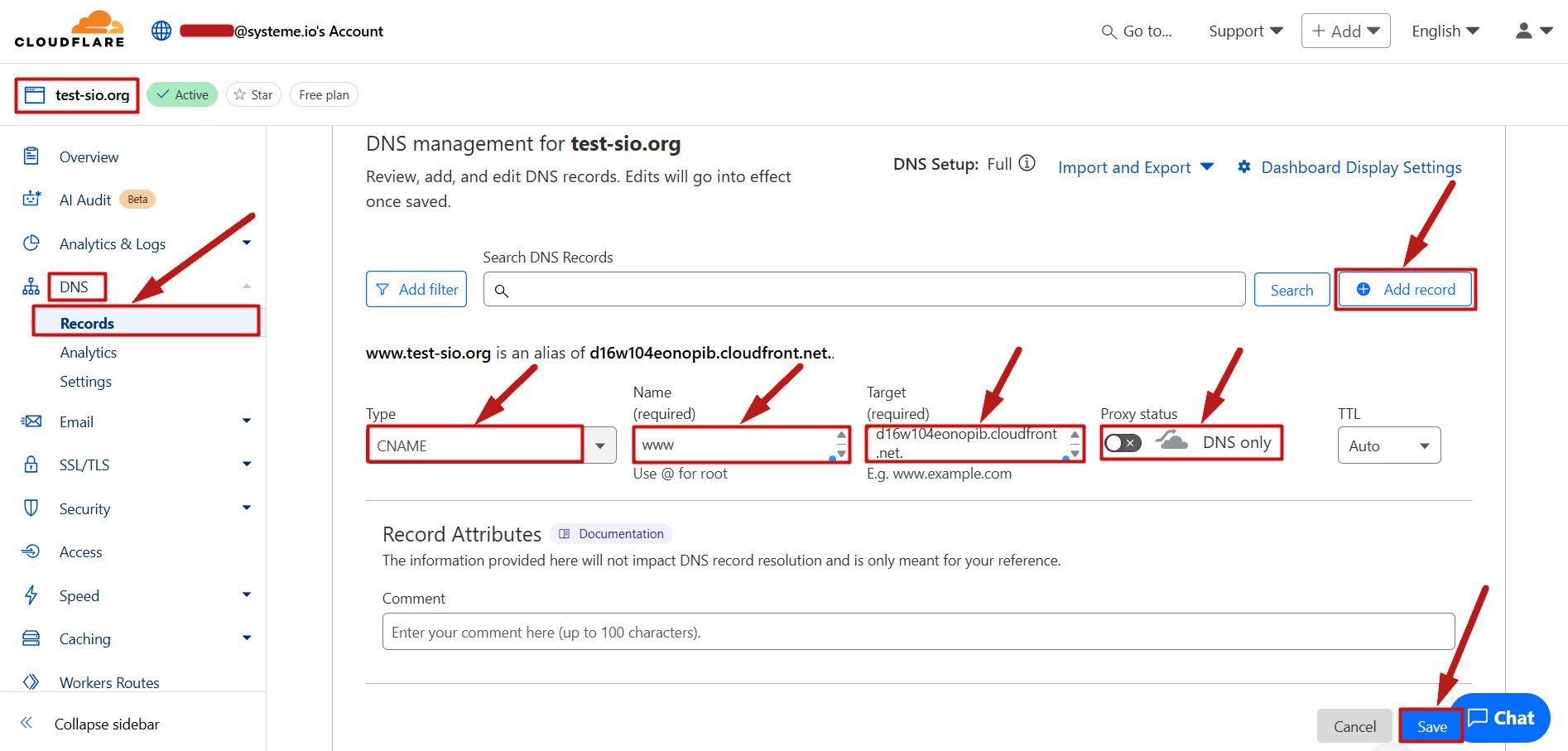
Task: Click the Access arrow icon
Action: [x=31, y=551]
